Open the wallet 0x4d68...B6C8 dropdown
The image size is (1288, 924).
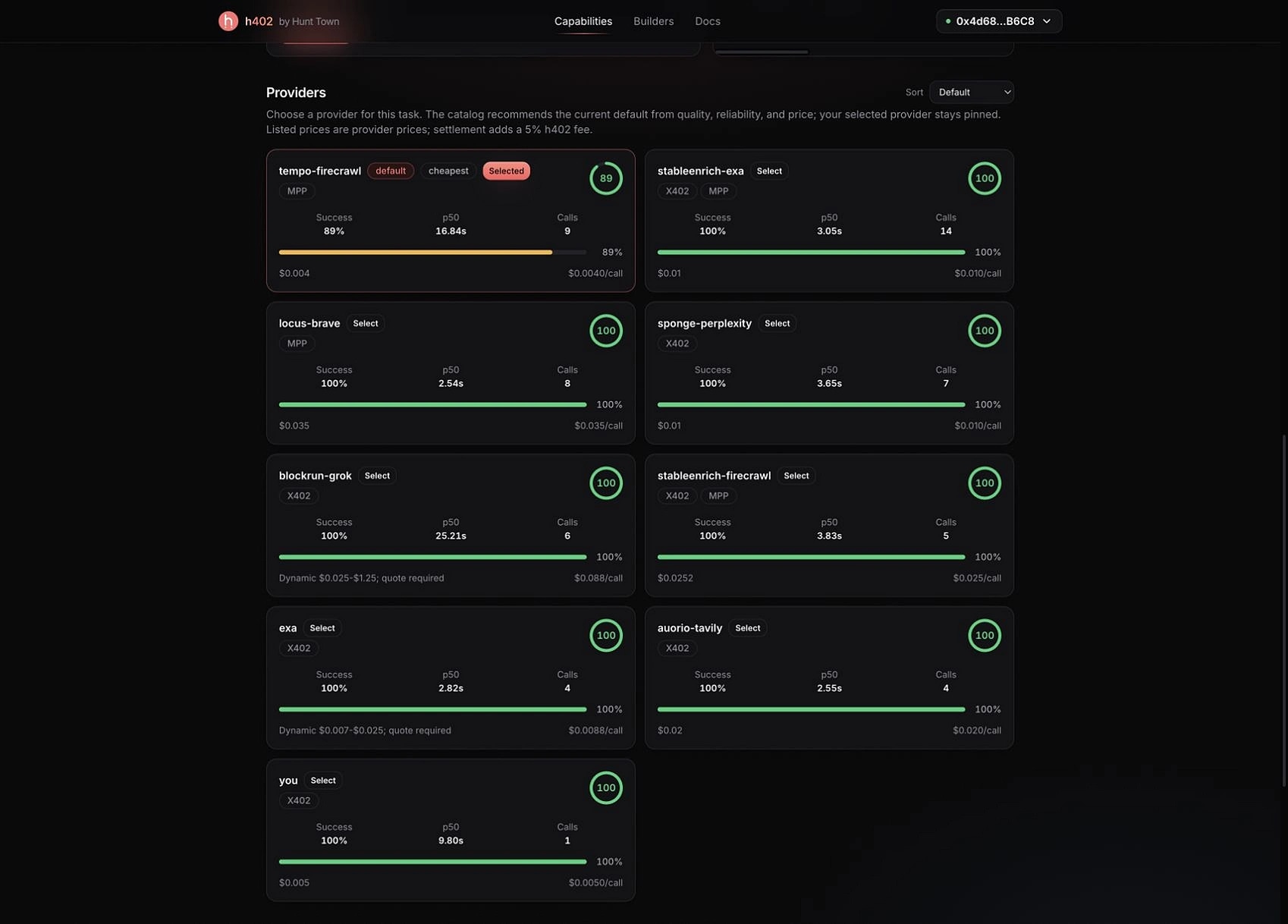pyautogui.click(x=998, y=21)
